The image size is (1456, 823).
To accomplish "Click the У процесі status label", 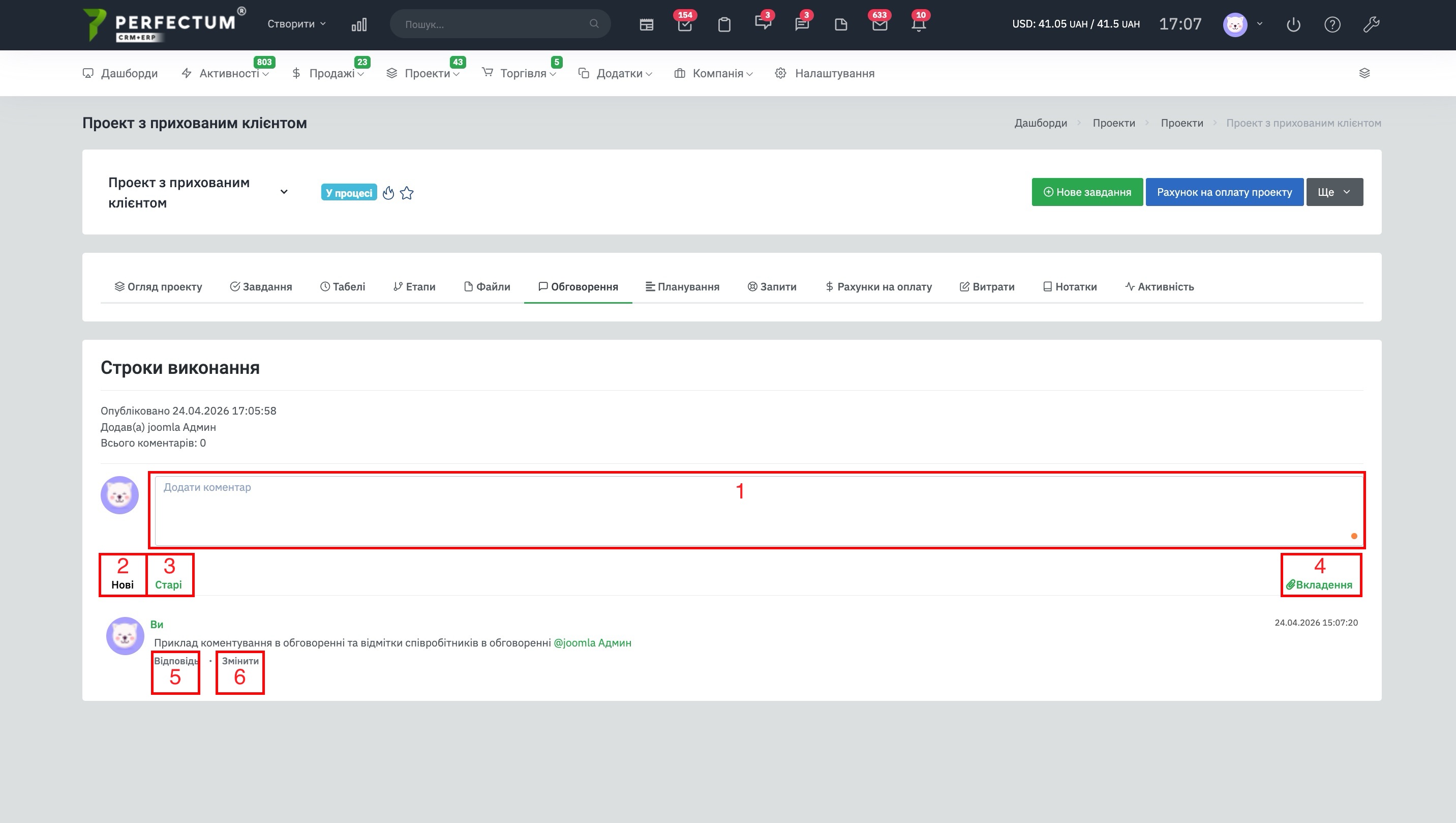I will coord(349,193).
